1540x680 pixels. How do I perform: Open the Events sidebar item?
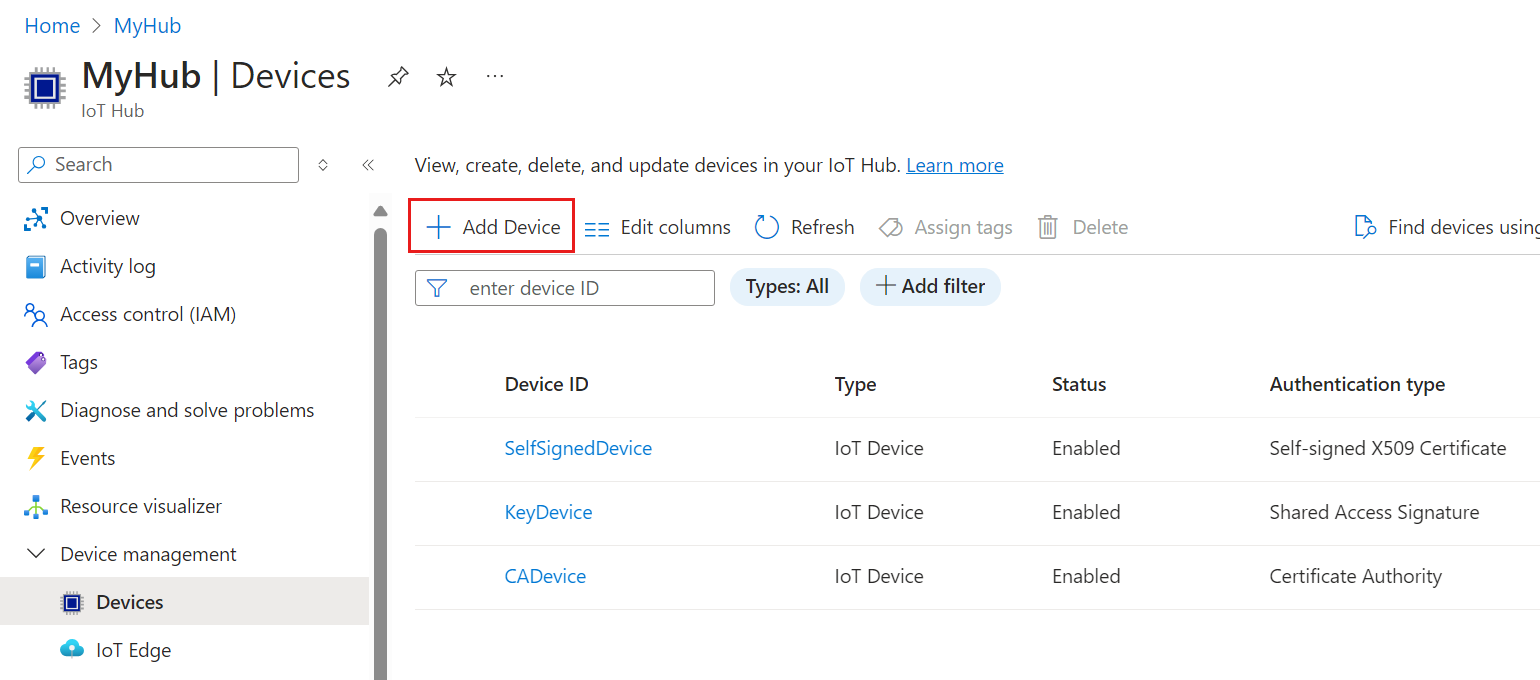(87, 458)
